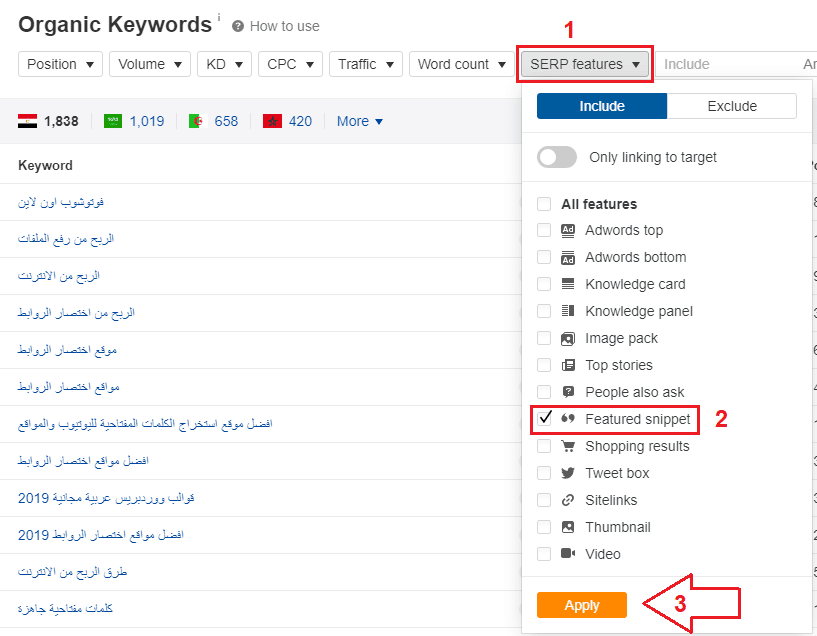Screen dimensions: 817x636
Task: Check the All features checkbox
Action: coord(544,204)
